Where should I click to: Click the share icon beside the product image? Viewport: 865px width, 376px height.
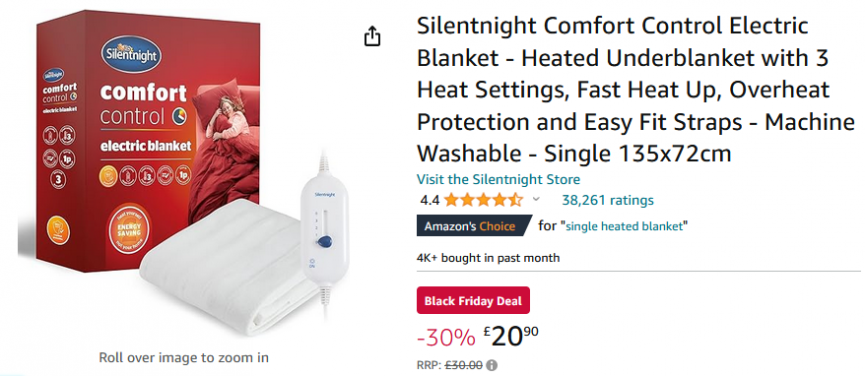(372, 37)
